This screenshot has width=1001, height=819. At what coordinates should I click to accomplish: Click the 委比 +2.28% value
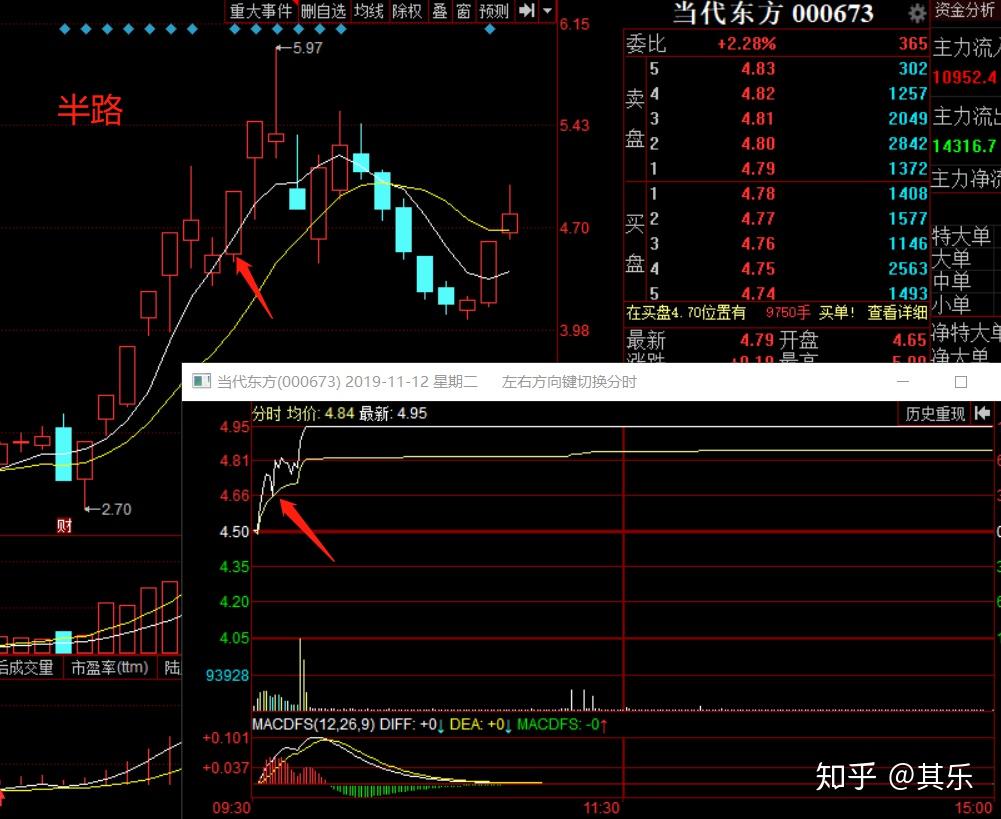pyautogui.click(x=746, y=43)
